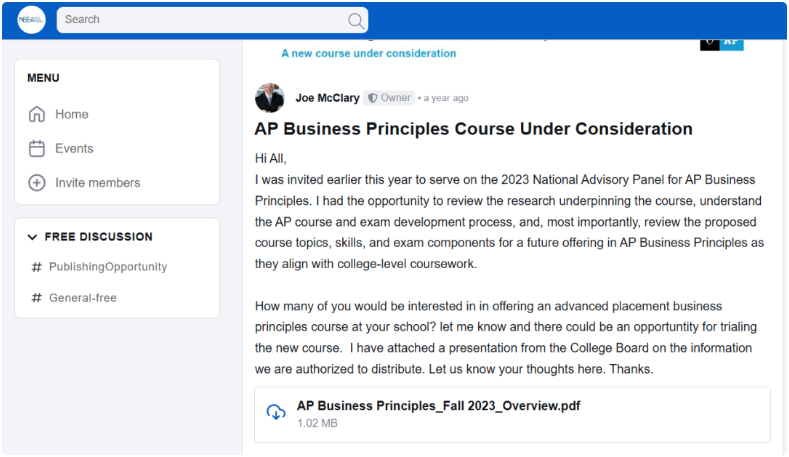Collapse the Free Discussion section chevron
Image resolution: width=789 pixels, height=457 pixels.
(32, 237)
